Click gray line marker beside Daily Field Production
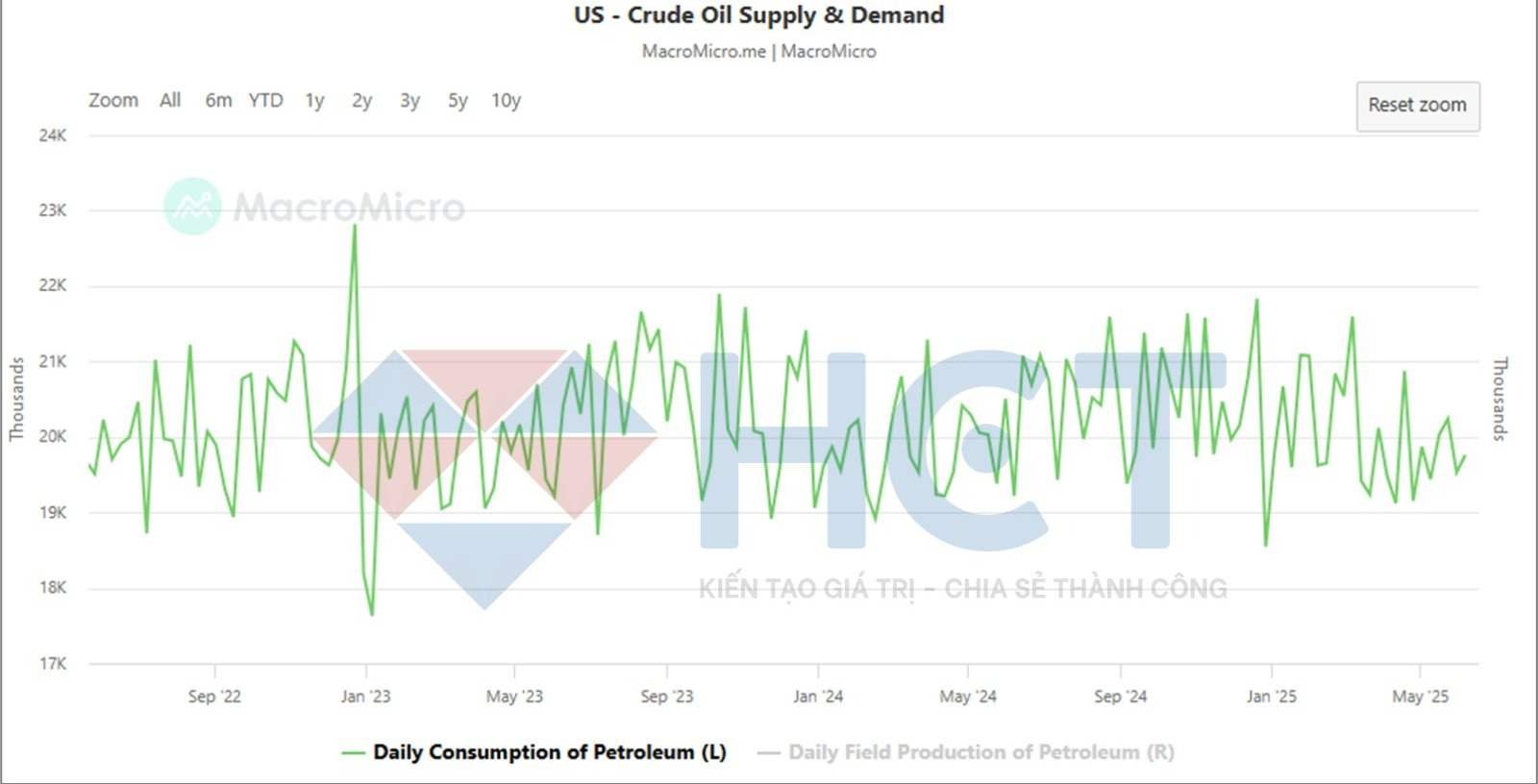Image resolution: width=1538 pixels, height=784 pixels. click(768, 753)
